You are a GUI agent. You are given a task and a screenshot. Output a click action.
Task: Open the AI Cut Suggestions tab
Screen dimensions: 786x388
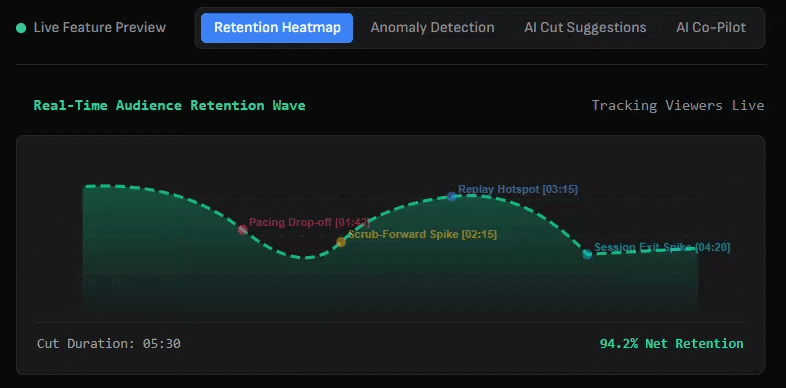tap(585, 28)
